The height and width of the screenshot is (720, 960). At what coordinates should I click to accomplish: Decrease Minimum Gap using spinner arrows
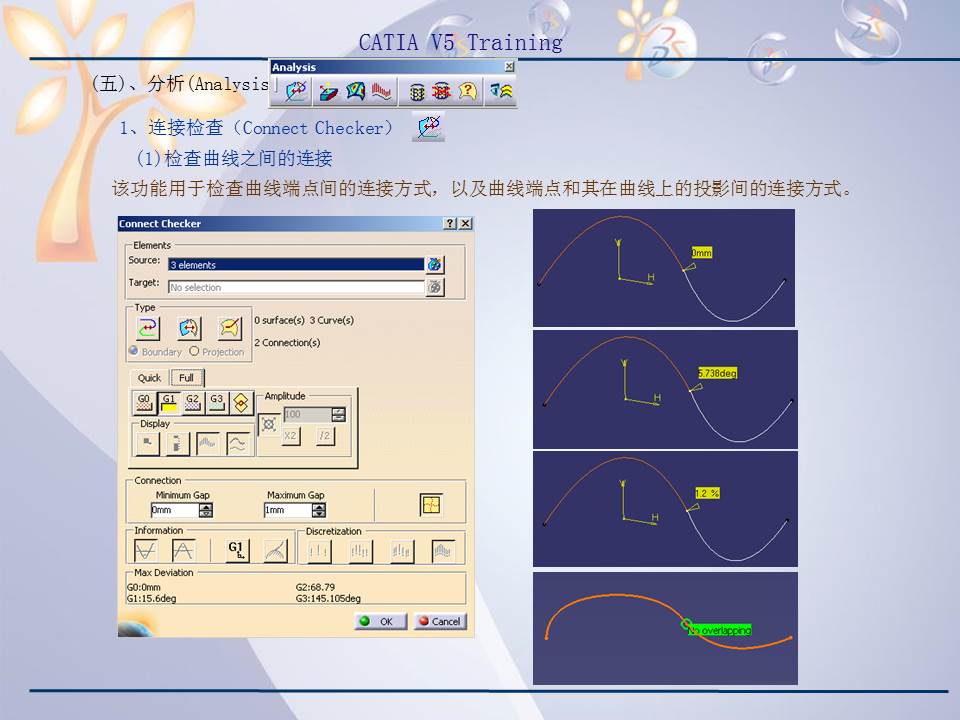tap(204, 512)
